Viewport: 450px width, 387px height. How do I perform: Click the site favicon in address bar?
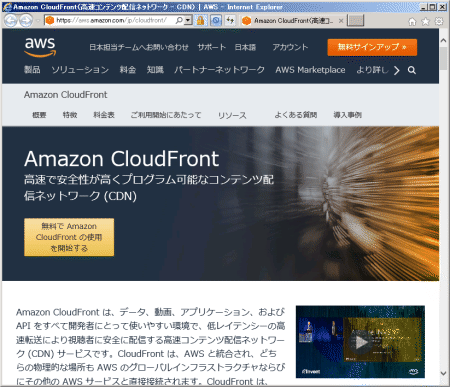(50, 20)
